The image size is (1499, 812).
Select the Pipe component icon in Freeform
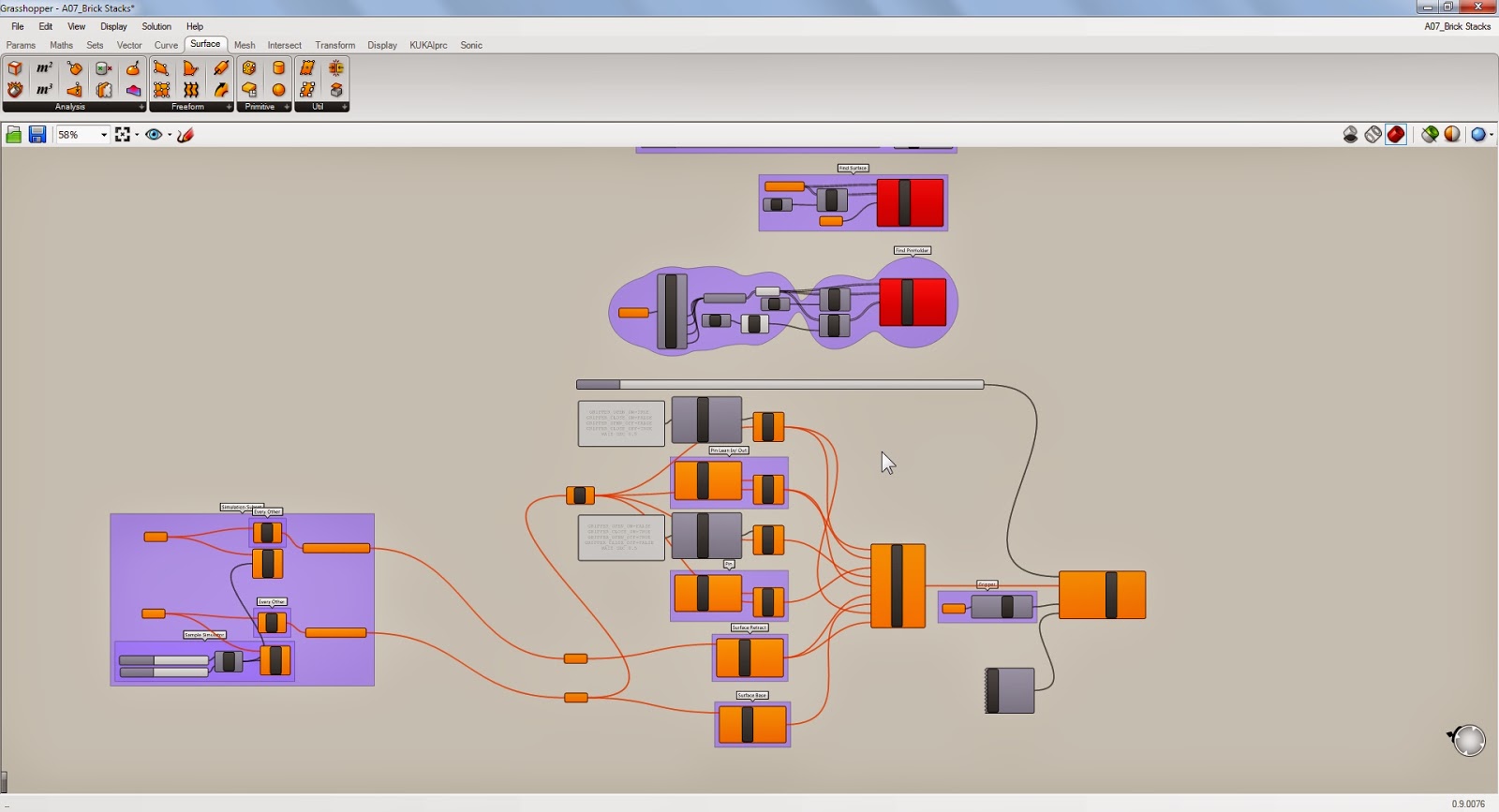point(221,68)
